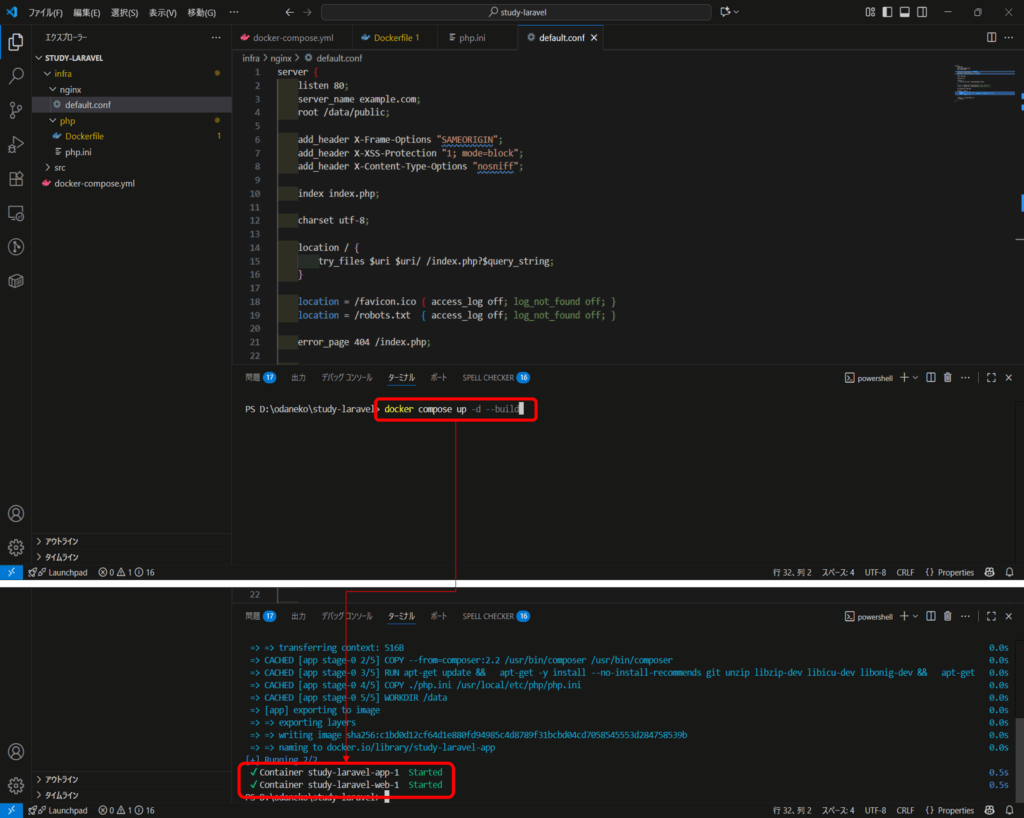Click the Accounts icon in activity bar
Image resolution: width=1024 pixels, height=818 pixels.
pyautogui.click(x=16, y=514)
